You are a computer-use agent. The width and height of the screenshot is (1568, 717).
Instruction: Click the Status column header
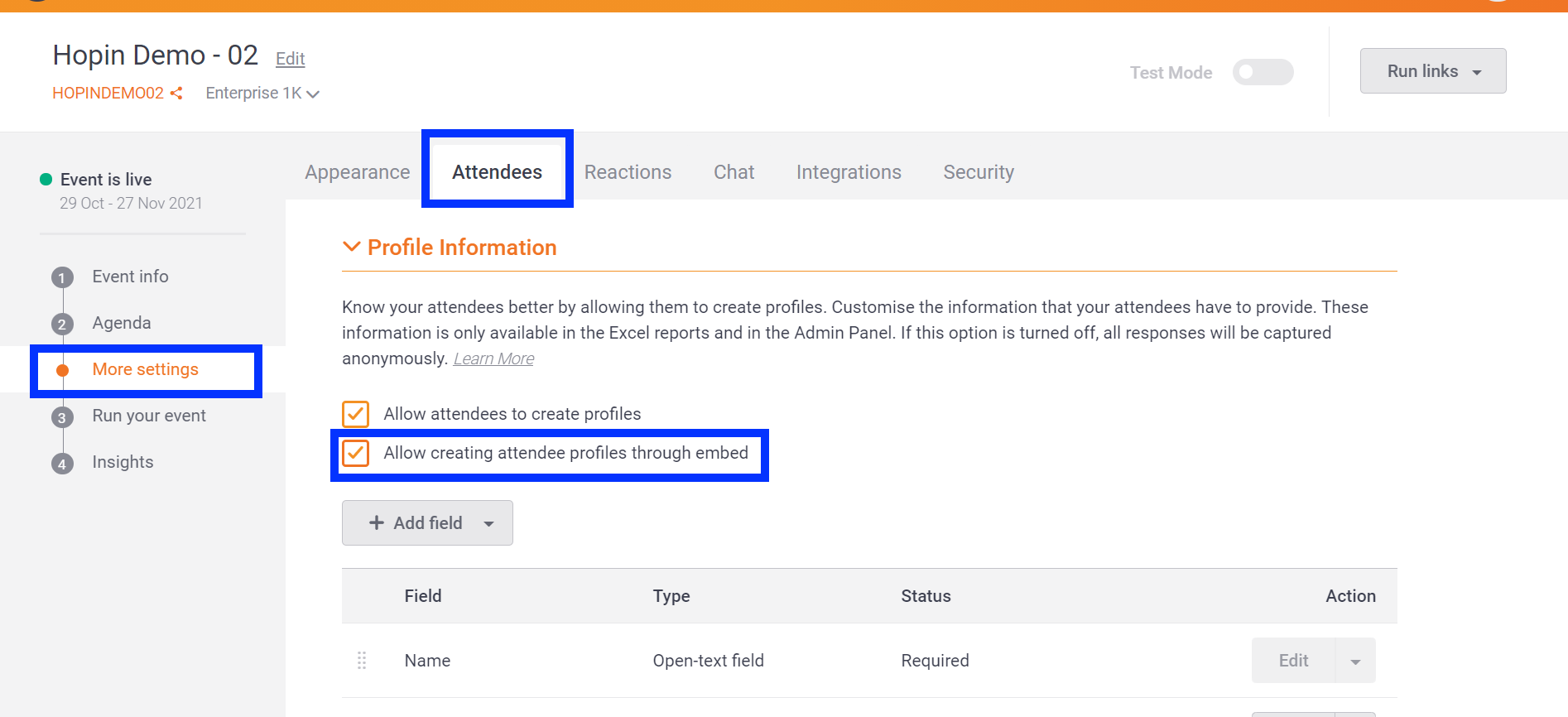[x=926, y=596]
